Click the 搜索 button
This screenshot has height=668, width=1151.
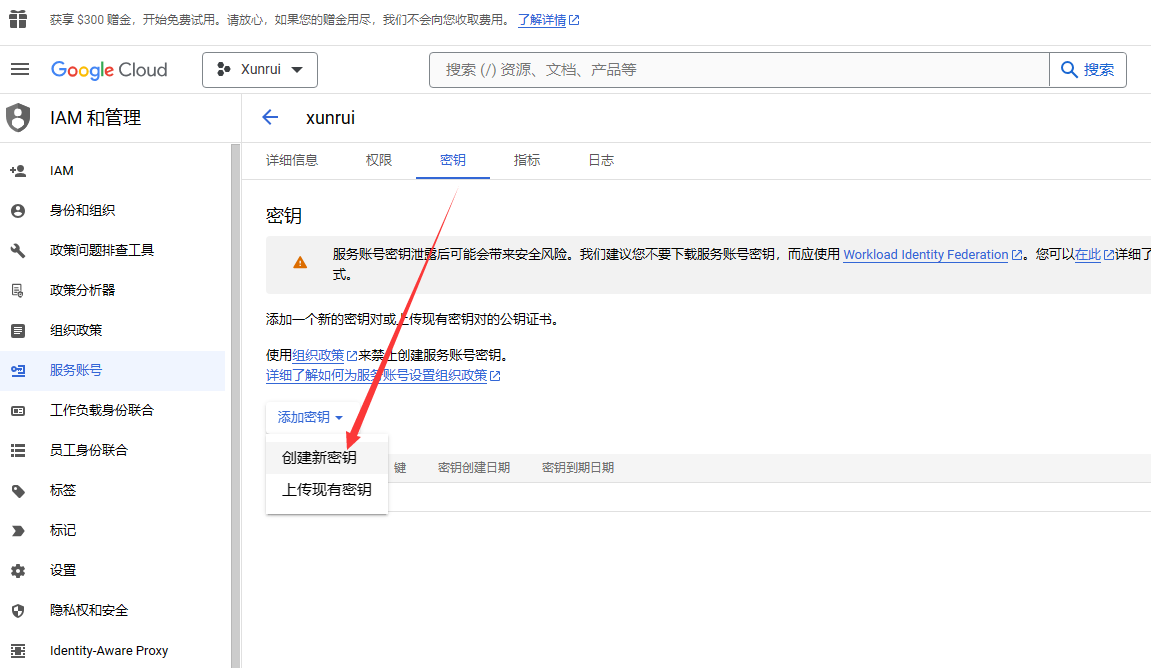point(1088,70)
